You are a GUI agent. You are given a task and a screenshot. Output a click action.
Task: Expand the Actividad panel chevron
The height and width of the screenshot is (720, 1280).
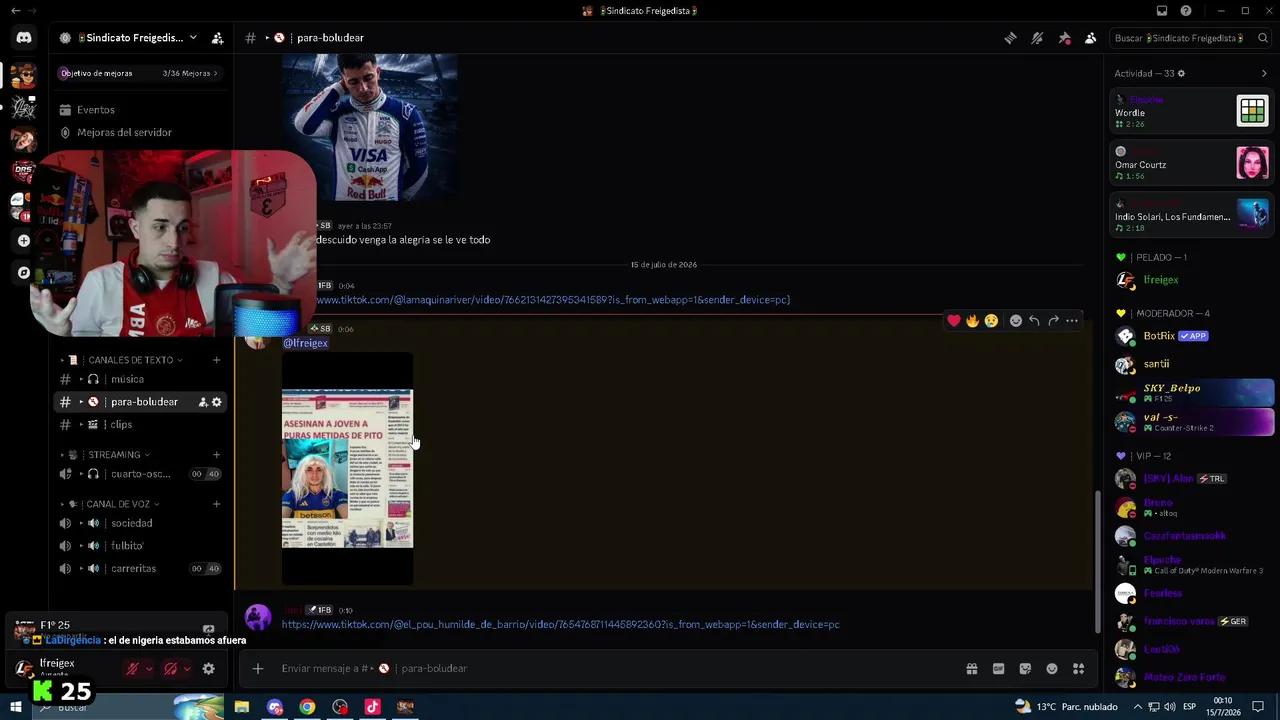click(x=1264, y=73)
